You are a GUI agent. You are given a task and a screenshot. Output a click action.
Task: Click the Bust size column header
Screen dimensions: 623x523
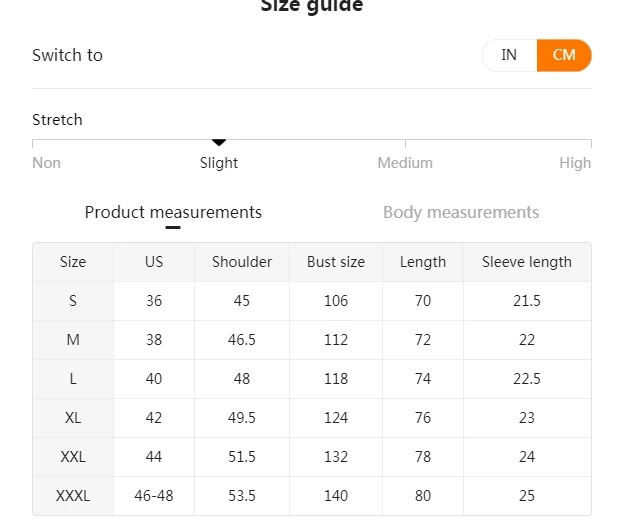click(x=336, y=262)
